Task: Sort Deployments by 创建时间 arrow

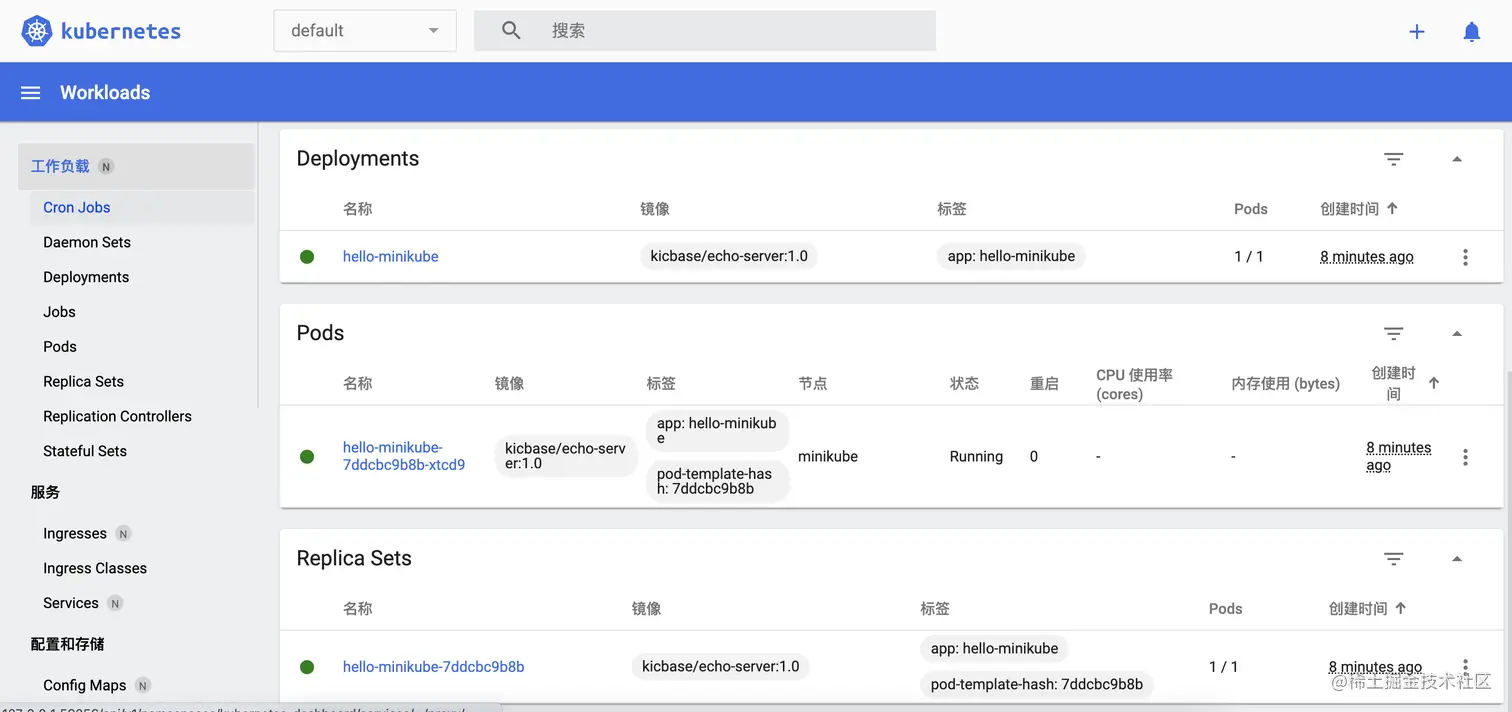Action: point(1392,208)
